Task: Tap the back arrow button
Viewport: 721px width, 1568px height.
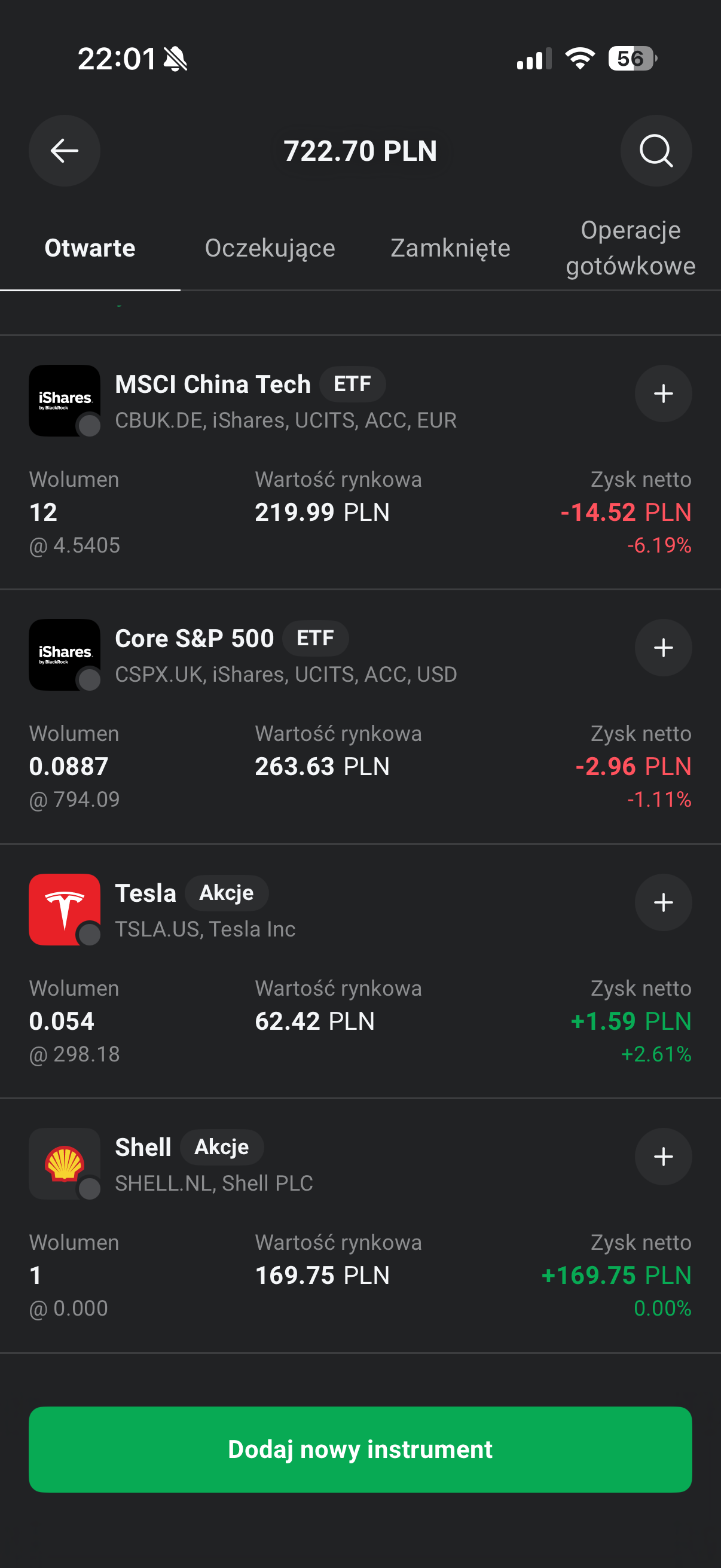Action: click(x=65, y=150)
